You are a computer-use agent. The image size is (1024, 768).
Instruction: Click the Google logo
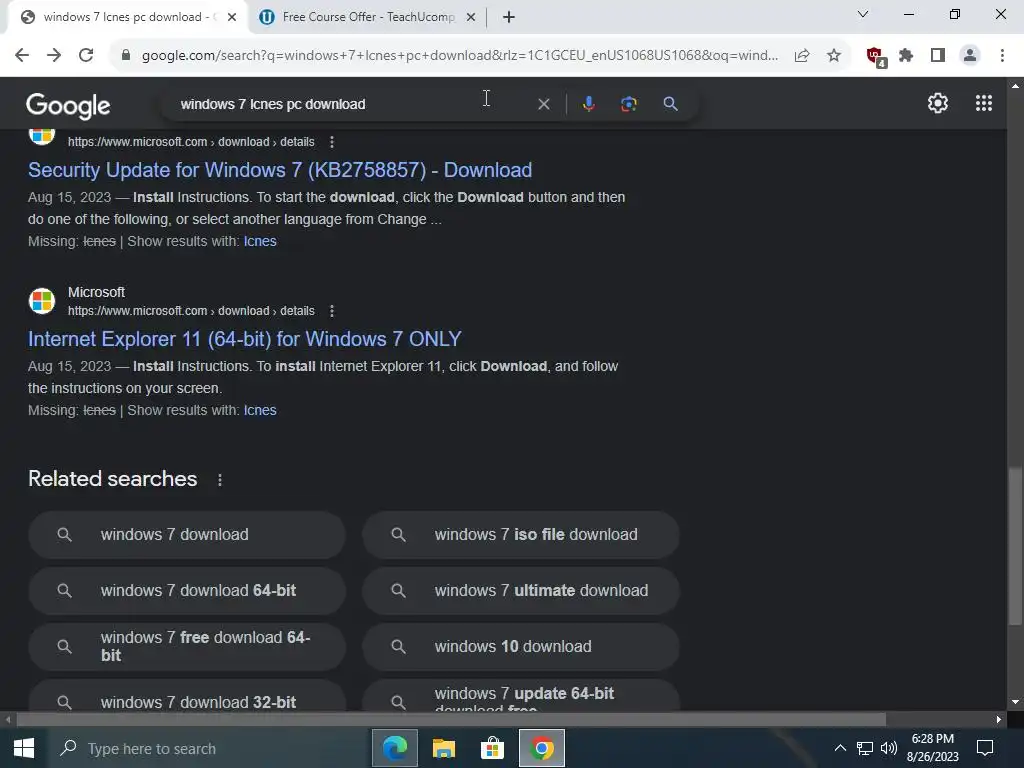point(68,105)
